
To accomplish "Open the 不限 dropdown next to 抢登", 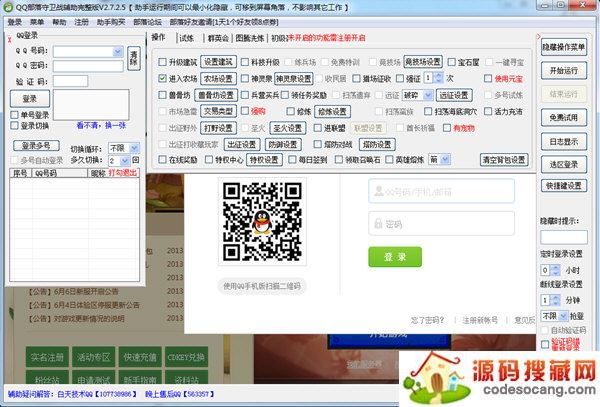I will click(x=563, y=316).
